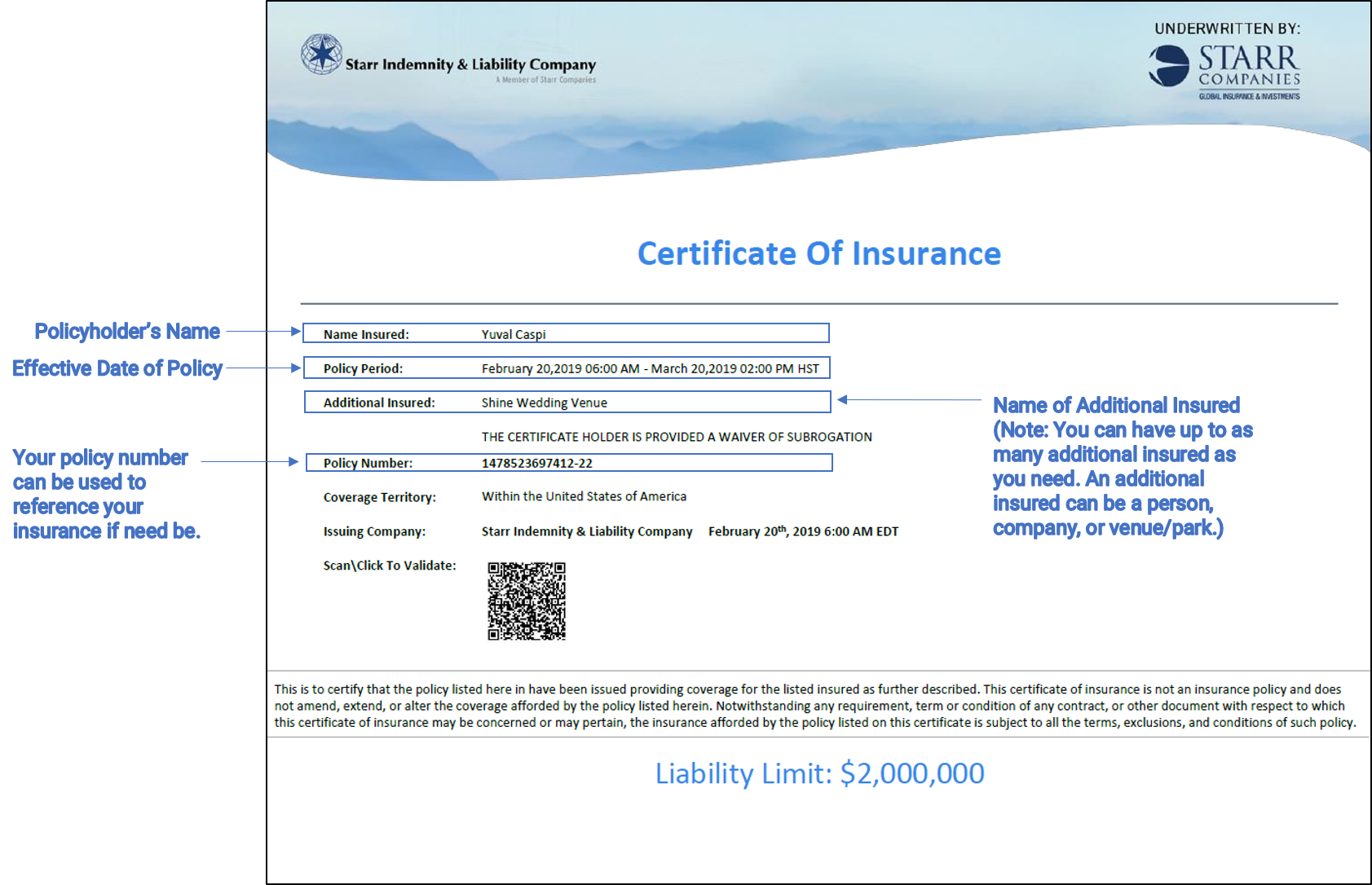Click the QR code to validate
Screen dimensions: 1372x885
click(x=527, y=601)
